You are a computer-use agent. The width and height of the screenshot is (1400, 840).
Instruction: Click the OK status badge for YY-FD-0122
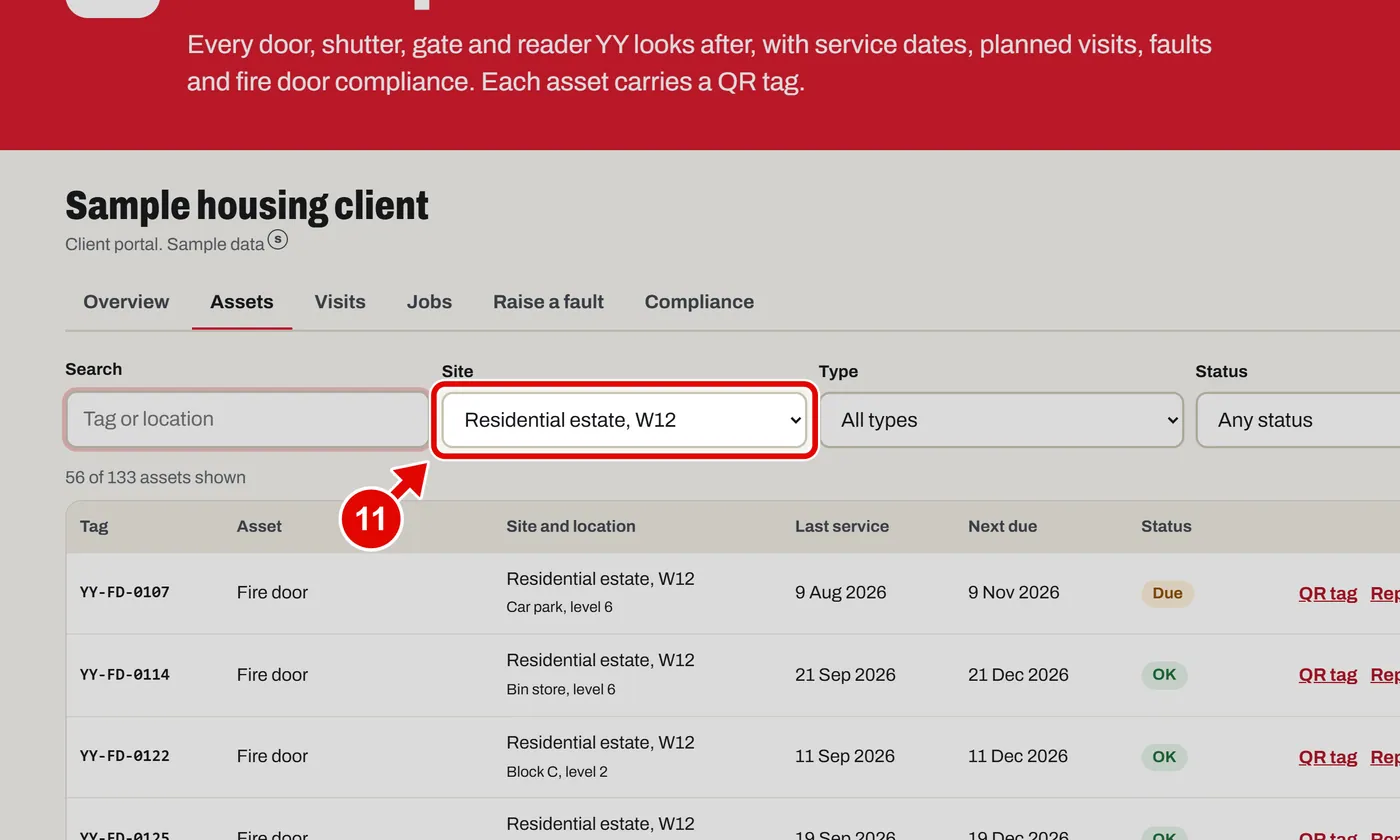click(x=1164, y=757)
